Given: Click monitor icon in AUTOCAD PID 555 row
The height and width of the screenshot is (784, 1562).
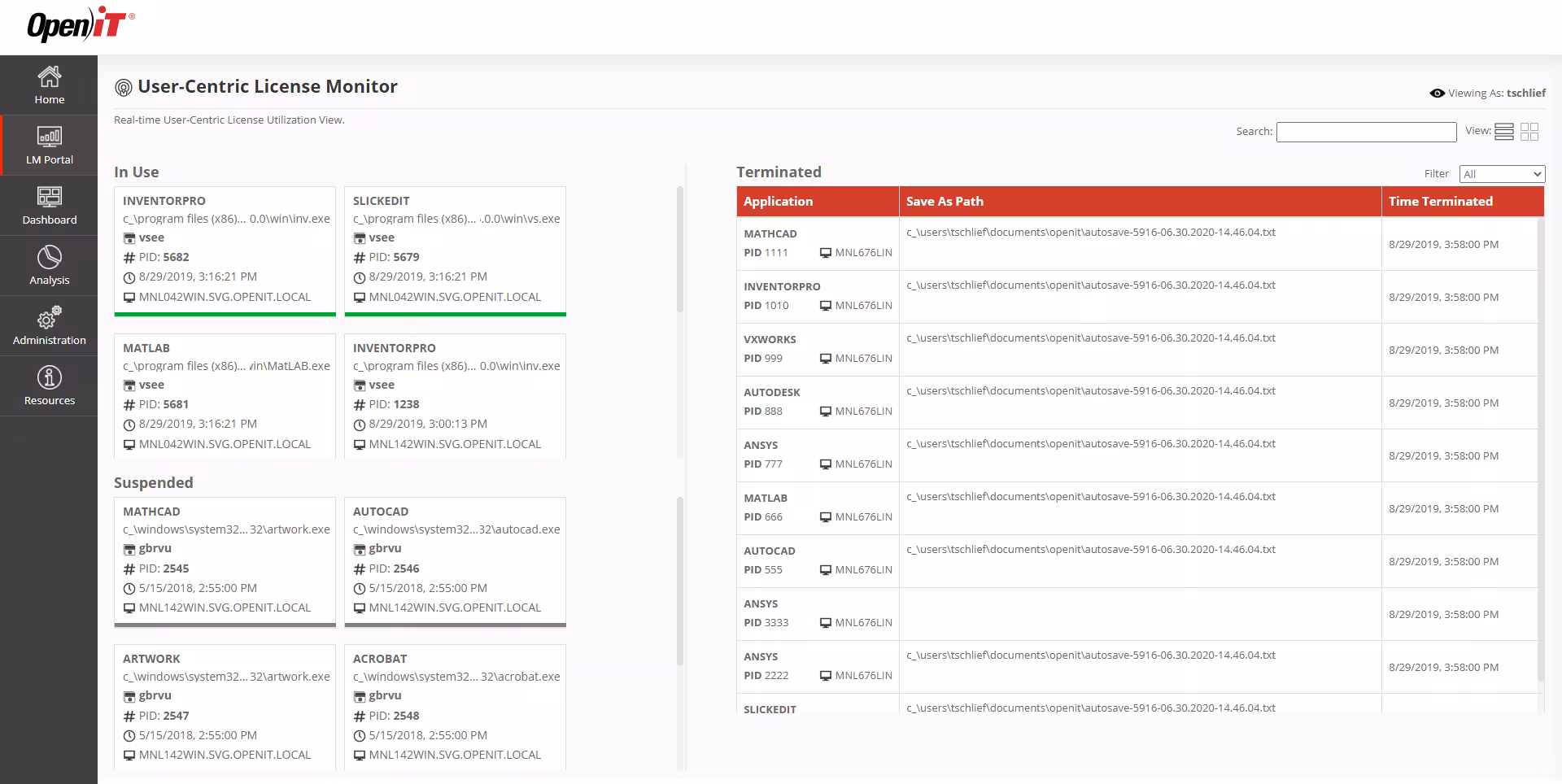Looking at the screenshot, I should (x=826, y=570).
